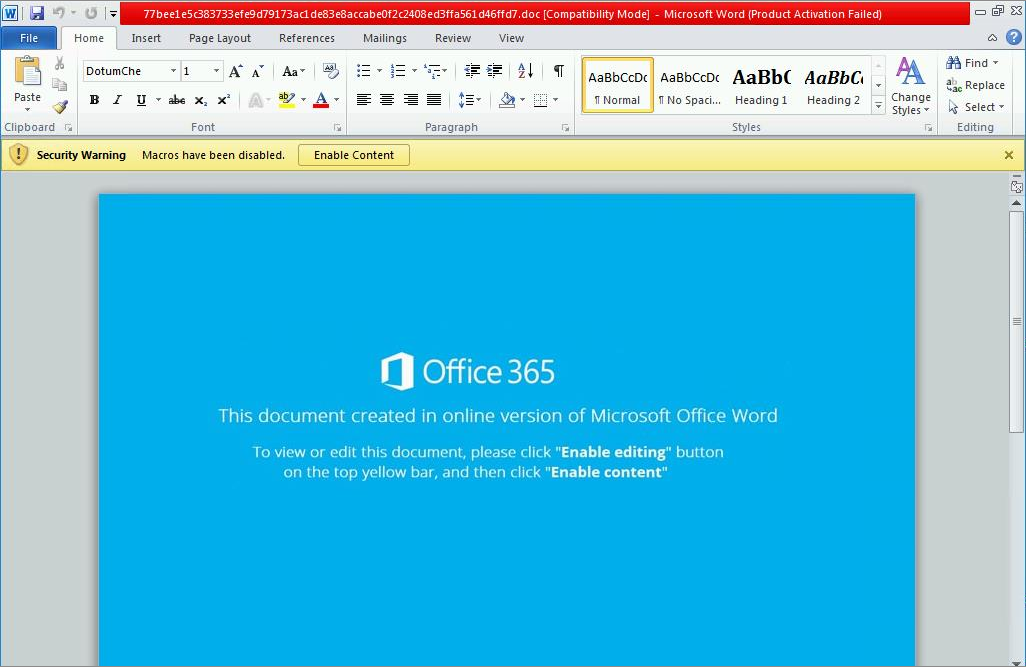Viewport: 1026px width, 667px height.
Task: Switch to the Mailings tab
Action: 384,38
